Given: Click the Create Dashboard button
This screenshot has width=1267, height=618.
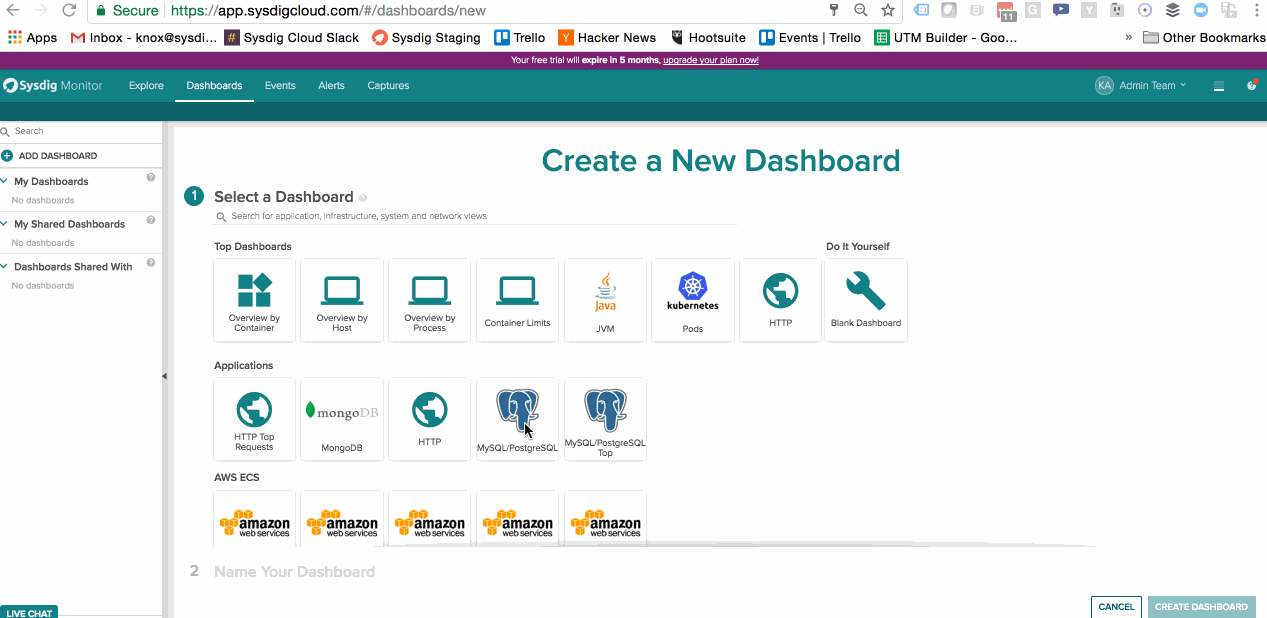Looking at the screenshot, I should 1201,607.
